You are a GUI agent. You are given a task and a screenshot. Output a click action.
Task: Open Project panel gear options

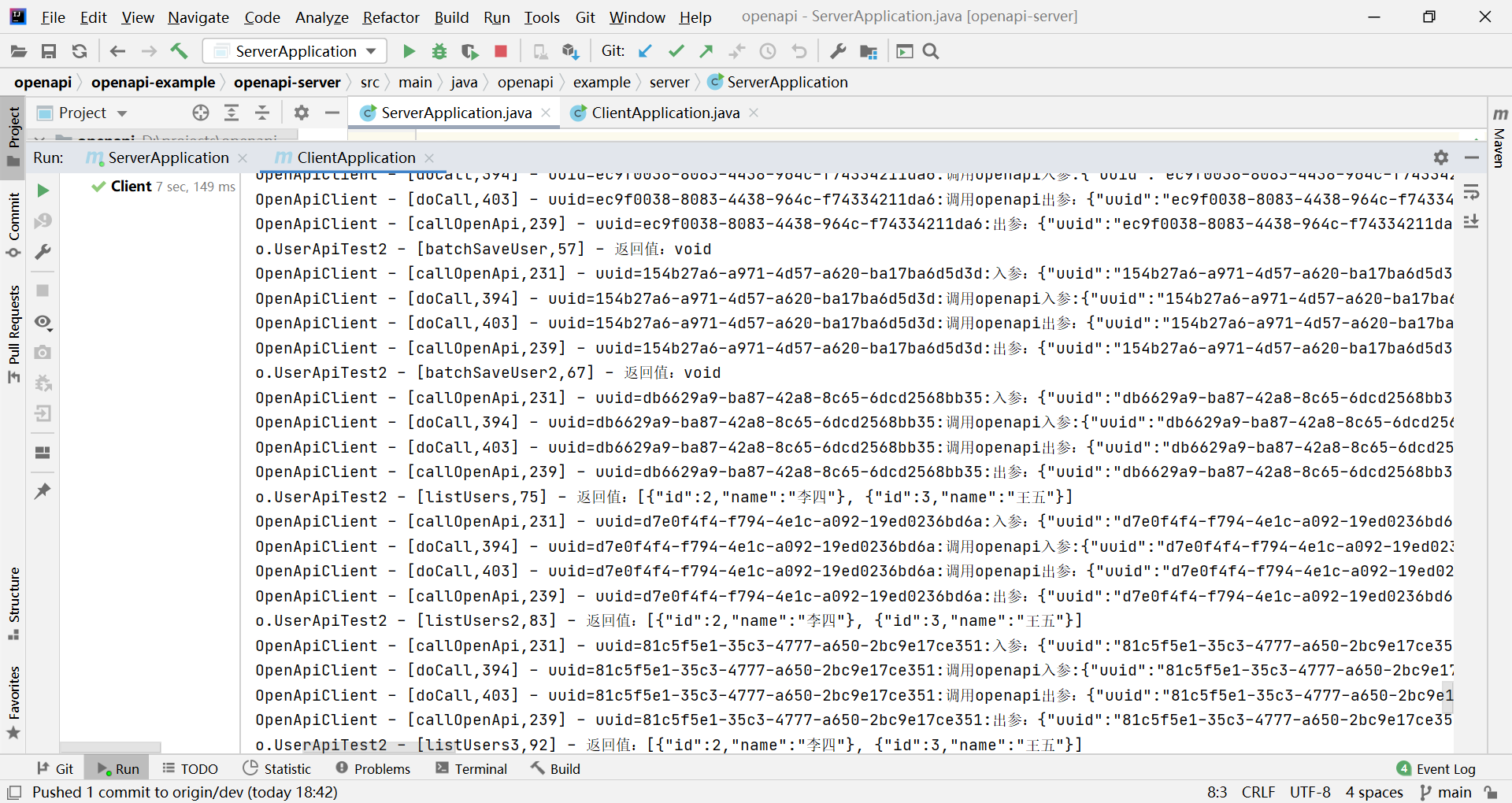coord(301,113)
